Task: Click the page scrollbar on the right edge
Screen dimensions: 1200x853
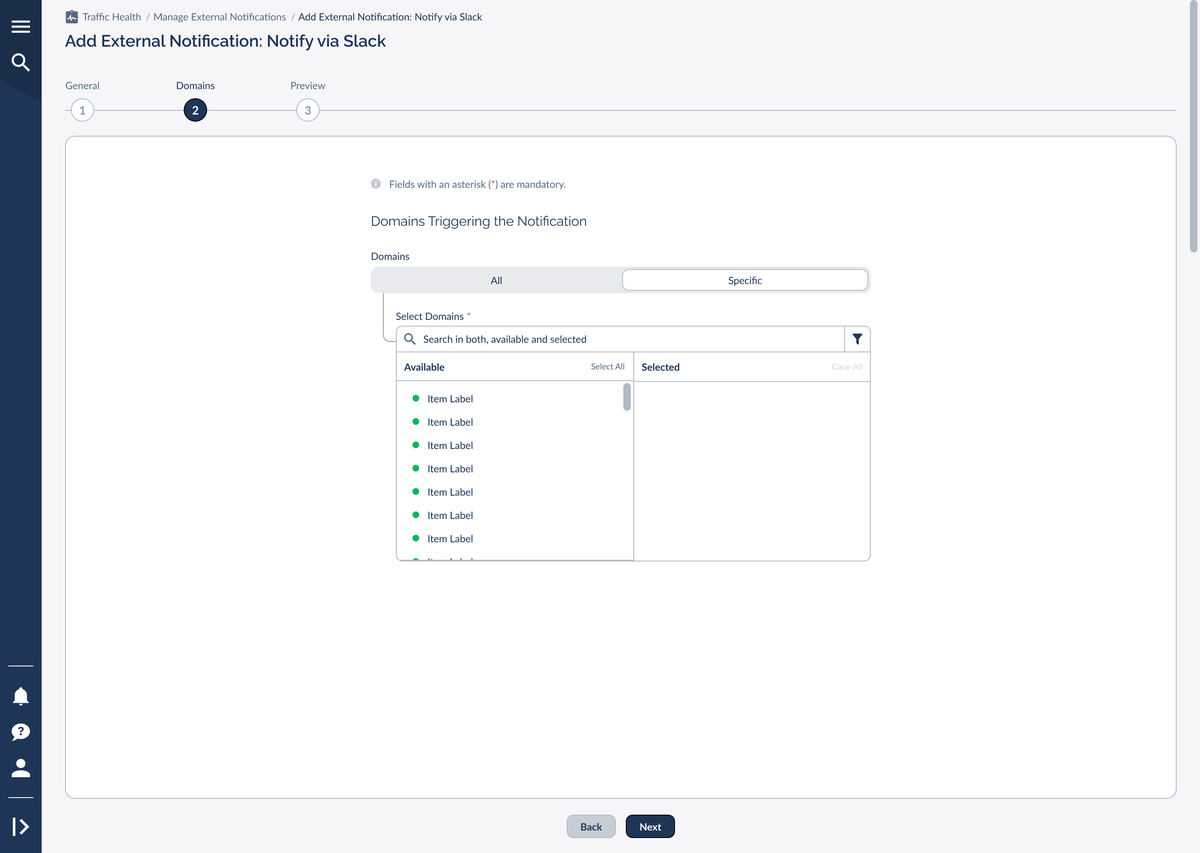Action: 1194,125
